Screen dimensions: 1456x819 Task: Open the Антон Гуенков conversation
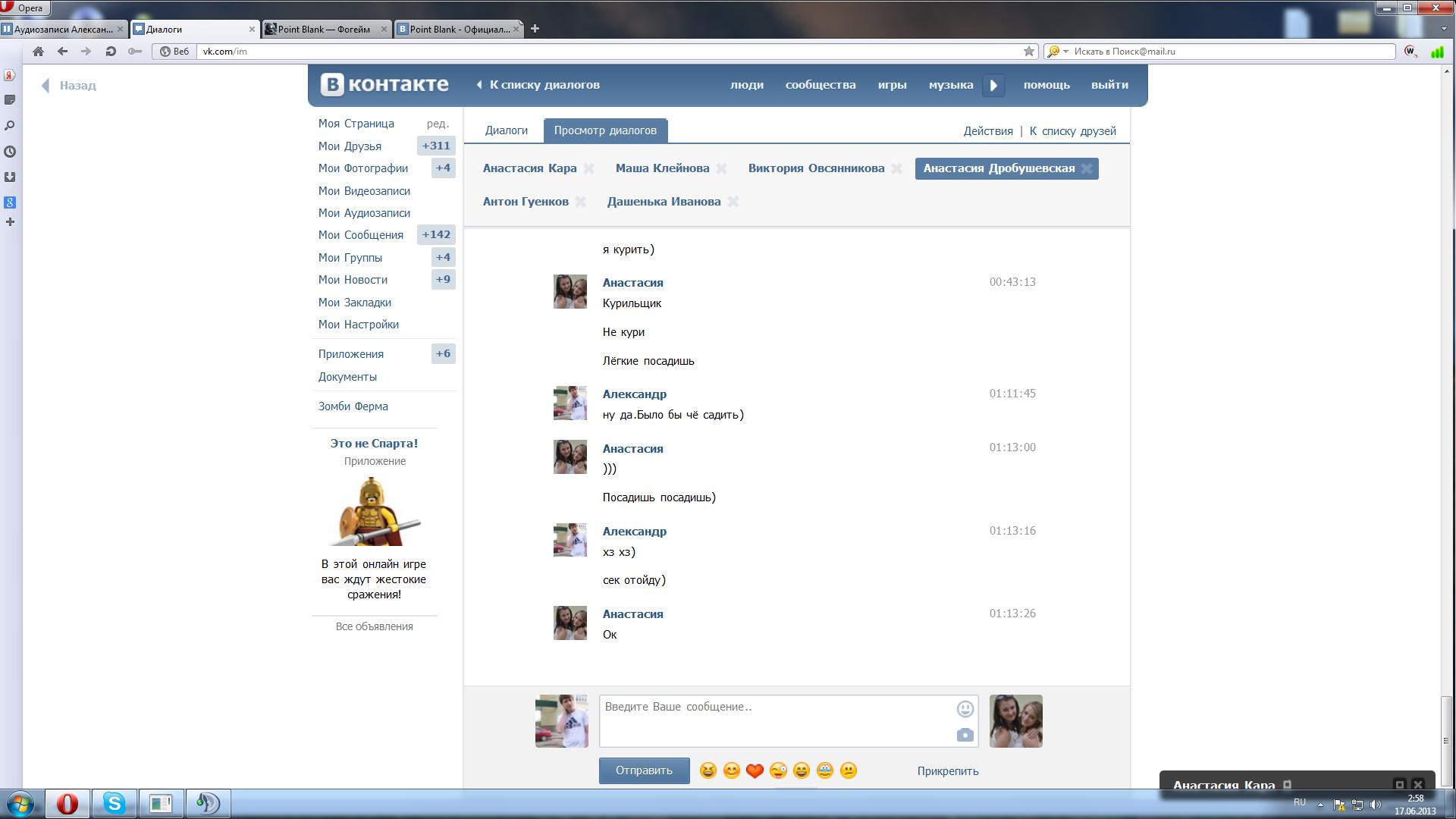[526, 202]
